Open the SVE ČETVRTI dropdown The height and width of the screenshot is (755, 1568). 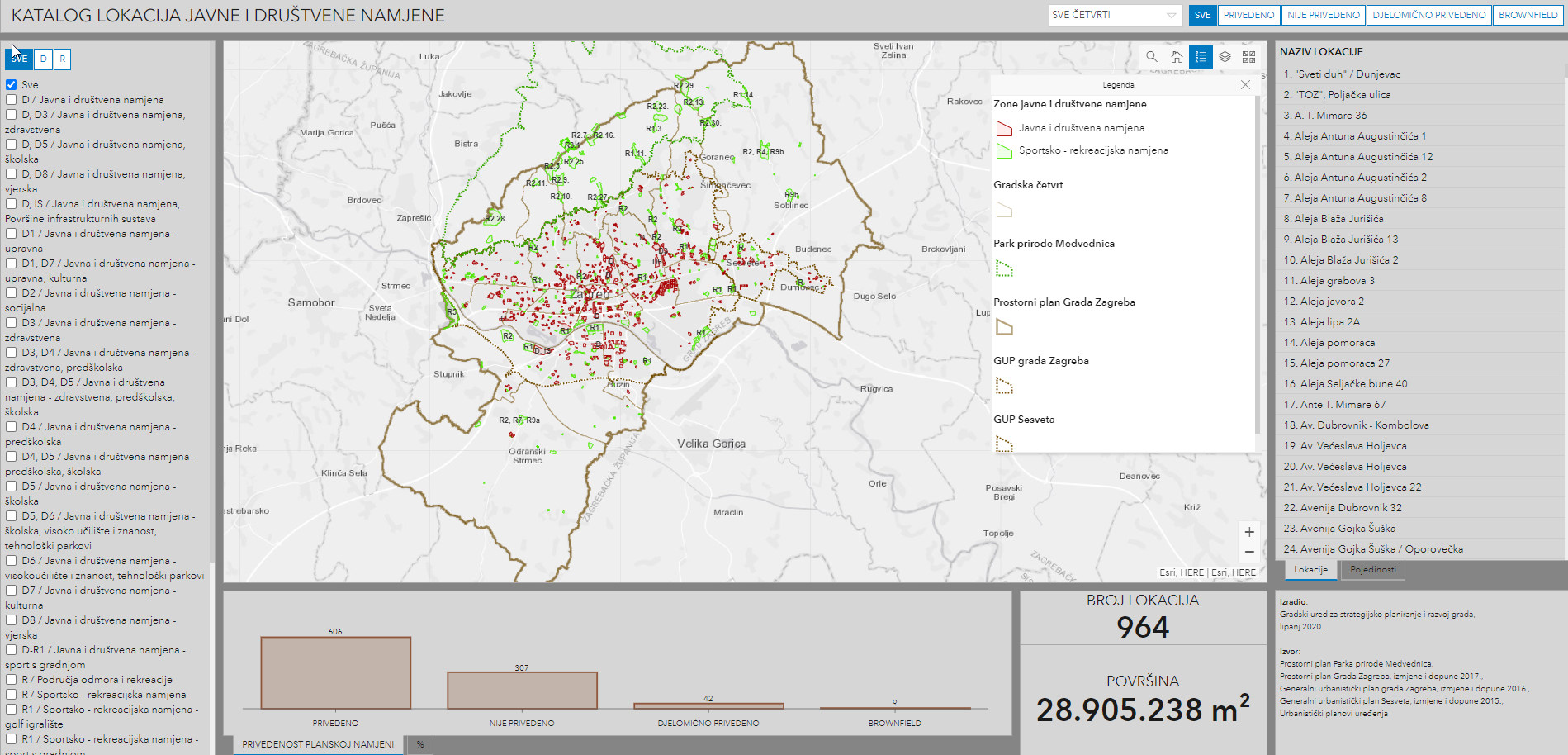point(1115,15)
